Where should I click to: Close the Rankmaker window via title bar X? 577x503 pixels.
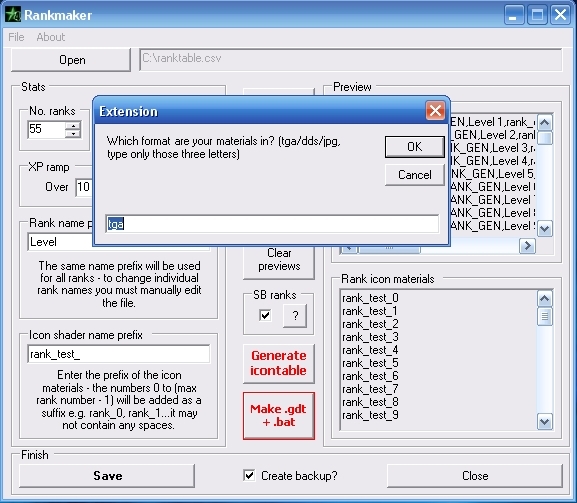(560, 15)
